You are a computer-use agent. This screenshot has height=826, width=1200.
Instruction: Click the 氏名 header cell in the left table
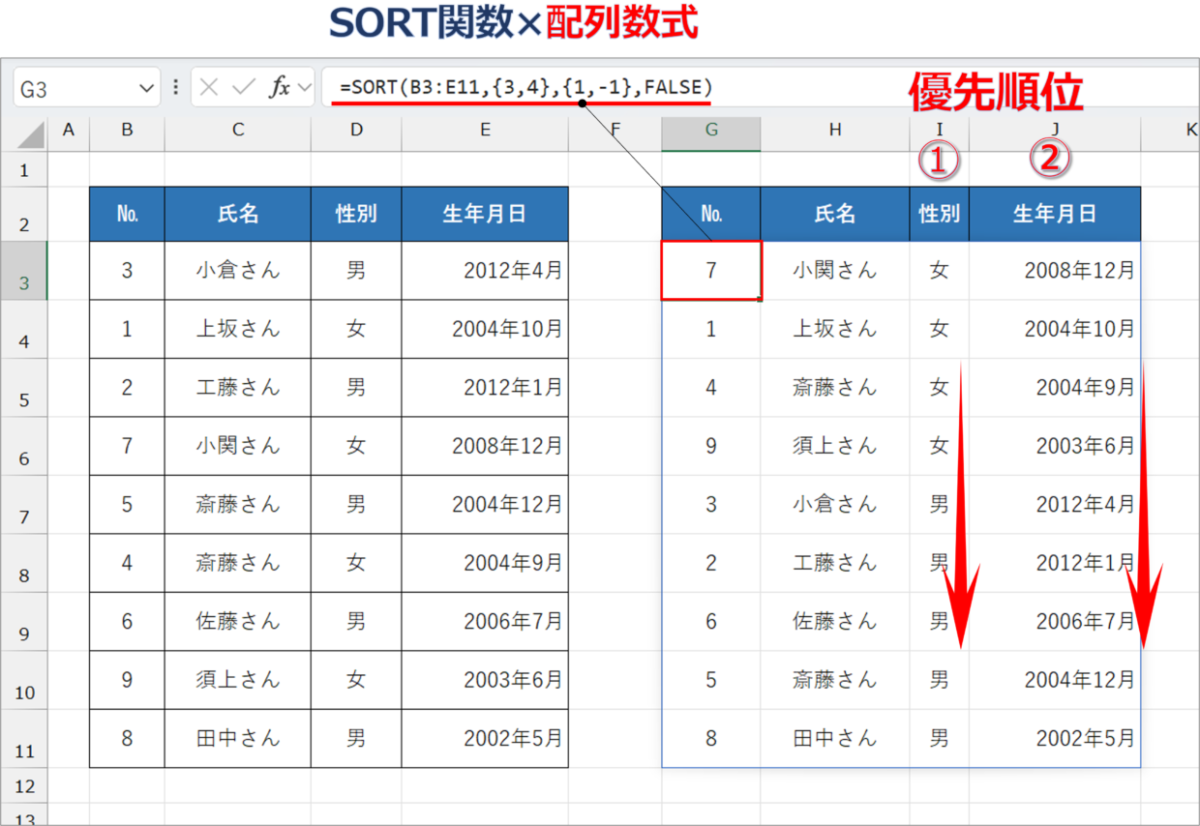(237, 213)
